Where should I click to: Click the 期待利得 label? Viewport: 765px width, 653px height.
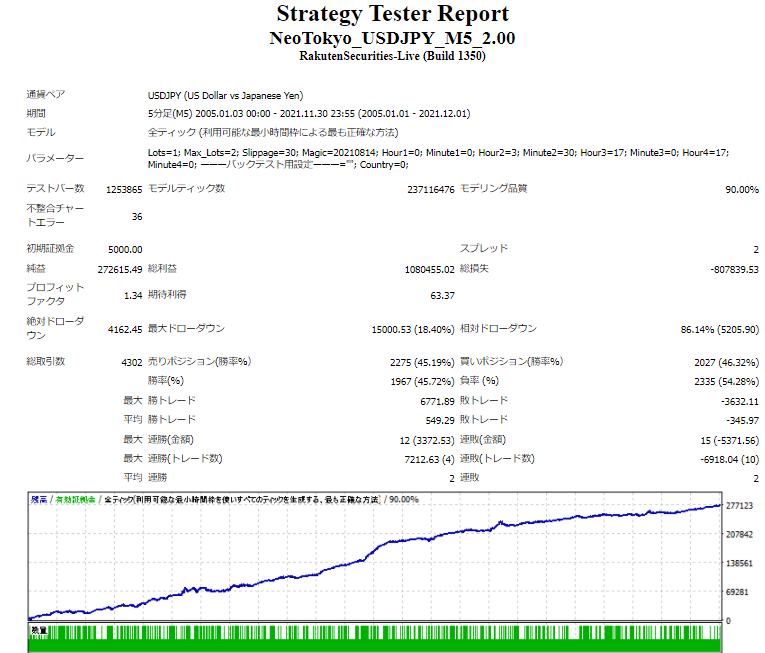[167, 295]
